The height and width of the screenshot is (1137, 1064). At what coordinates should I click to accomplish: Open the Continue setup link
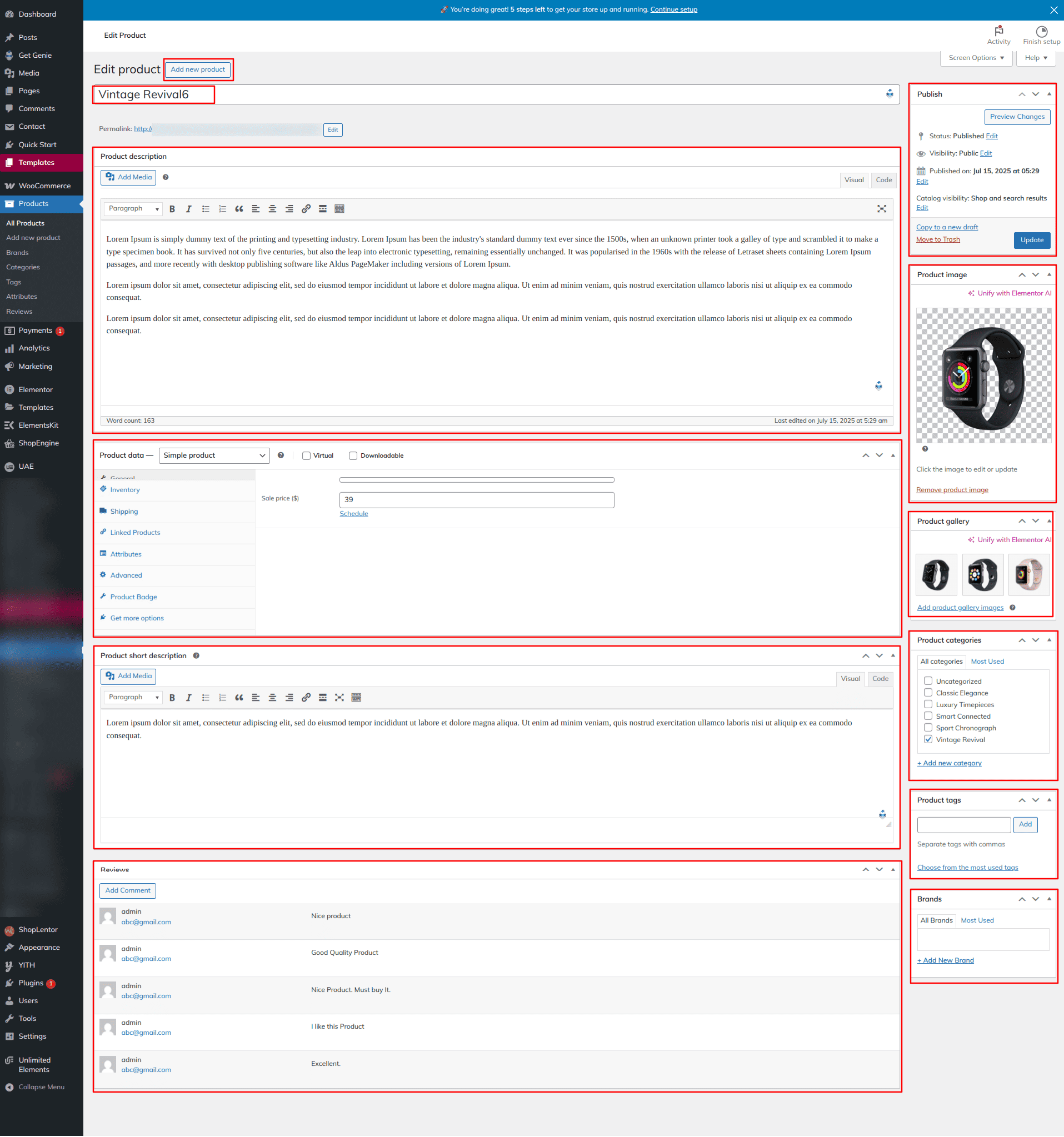pos(673,10)
